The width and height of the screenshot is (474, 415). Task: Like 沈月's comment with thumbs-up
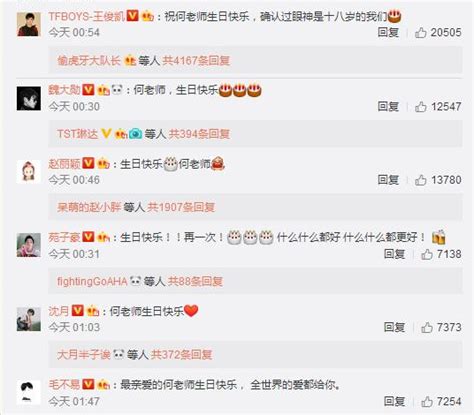click(427, 327)
